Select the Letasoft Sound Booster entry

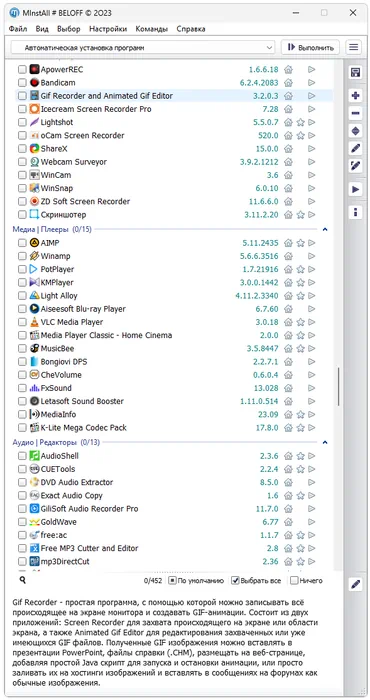tap(174, 401)
